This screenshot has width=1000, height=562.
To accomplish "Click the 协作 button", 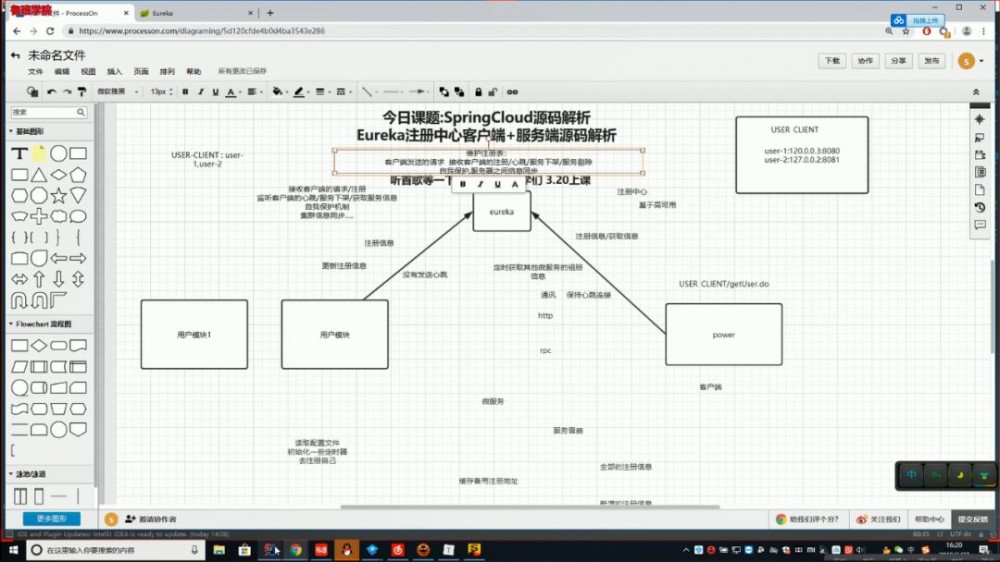I will click(x=865, y=61).
